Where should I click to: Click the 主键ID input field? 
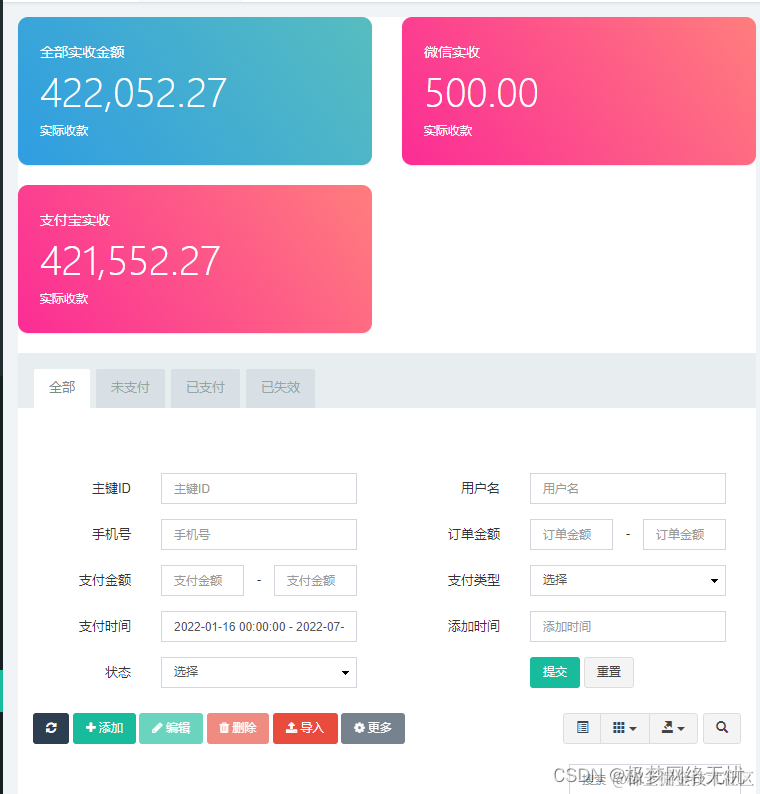tap(259, 489)
